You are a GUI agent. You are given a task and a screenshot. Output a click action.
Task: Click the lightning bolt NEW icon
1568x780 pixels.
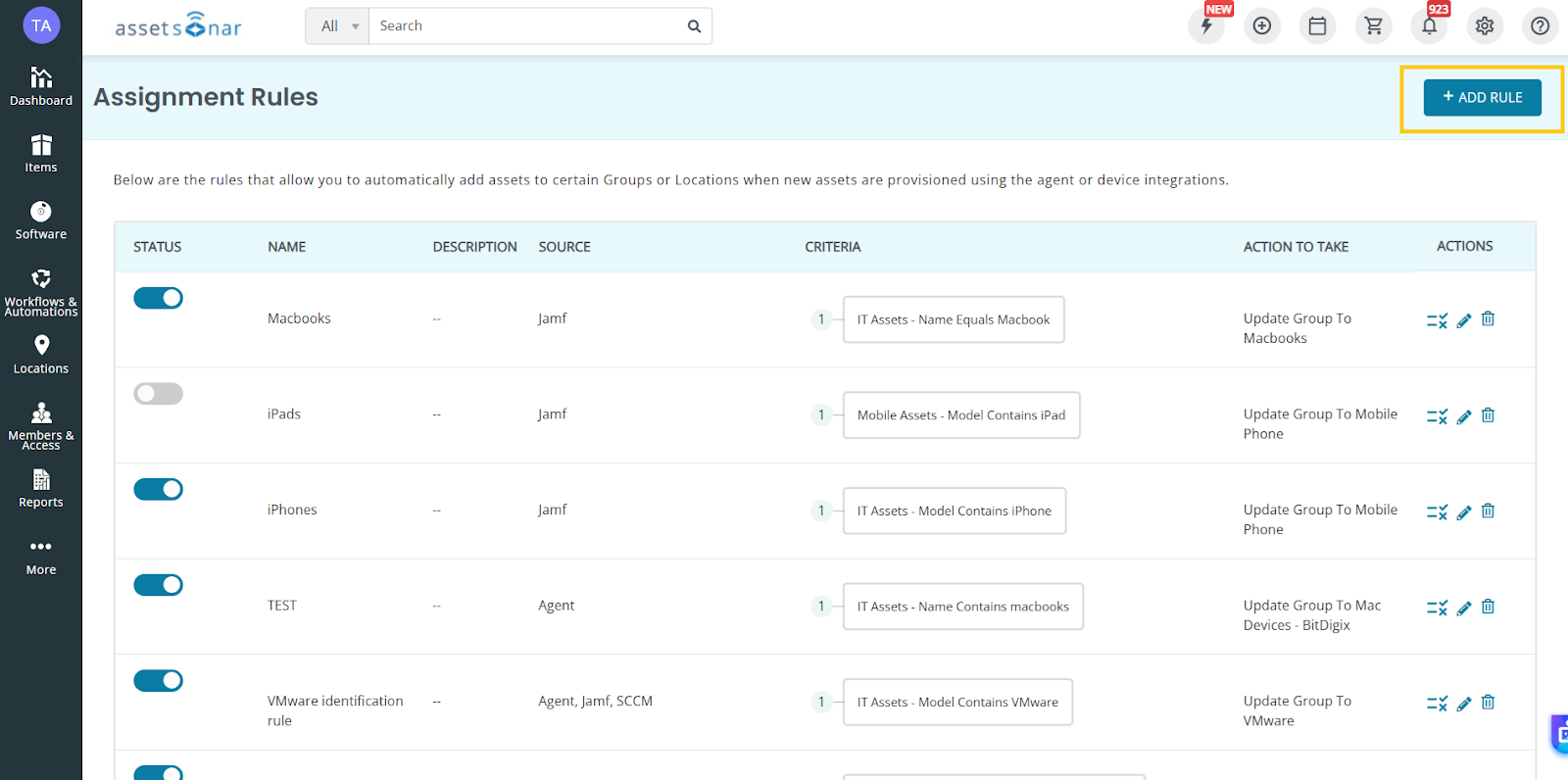click(x=1206, y=26)
